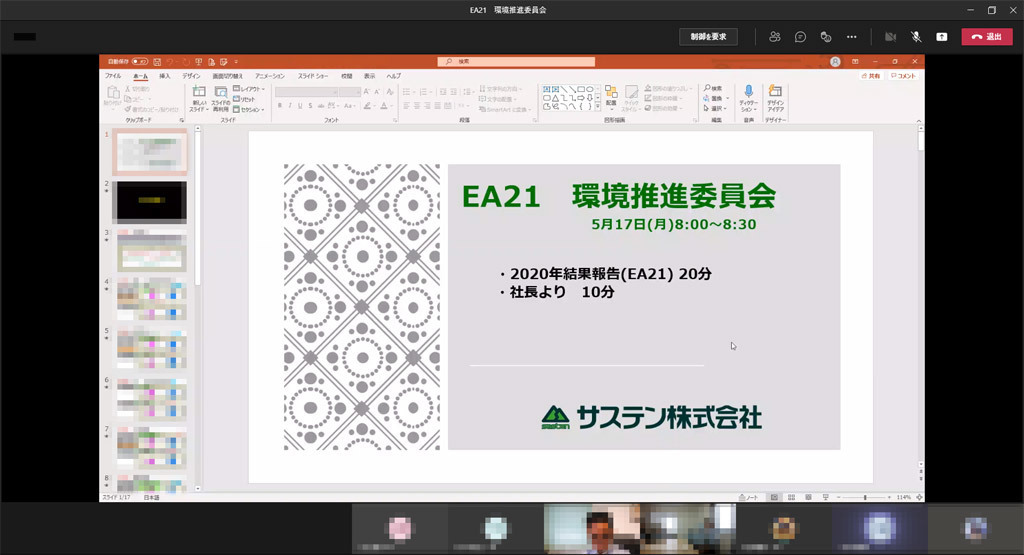Open the Section (セクション) dropdown
Screen dimensions: 1024x555
coord(250,109)
